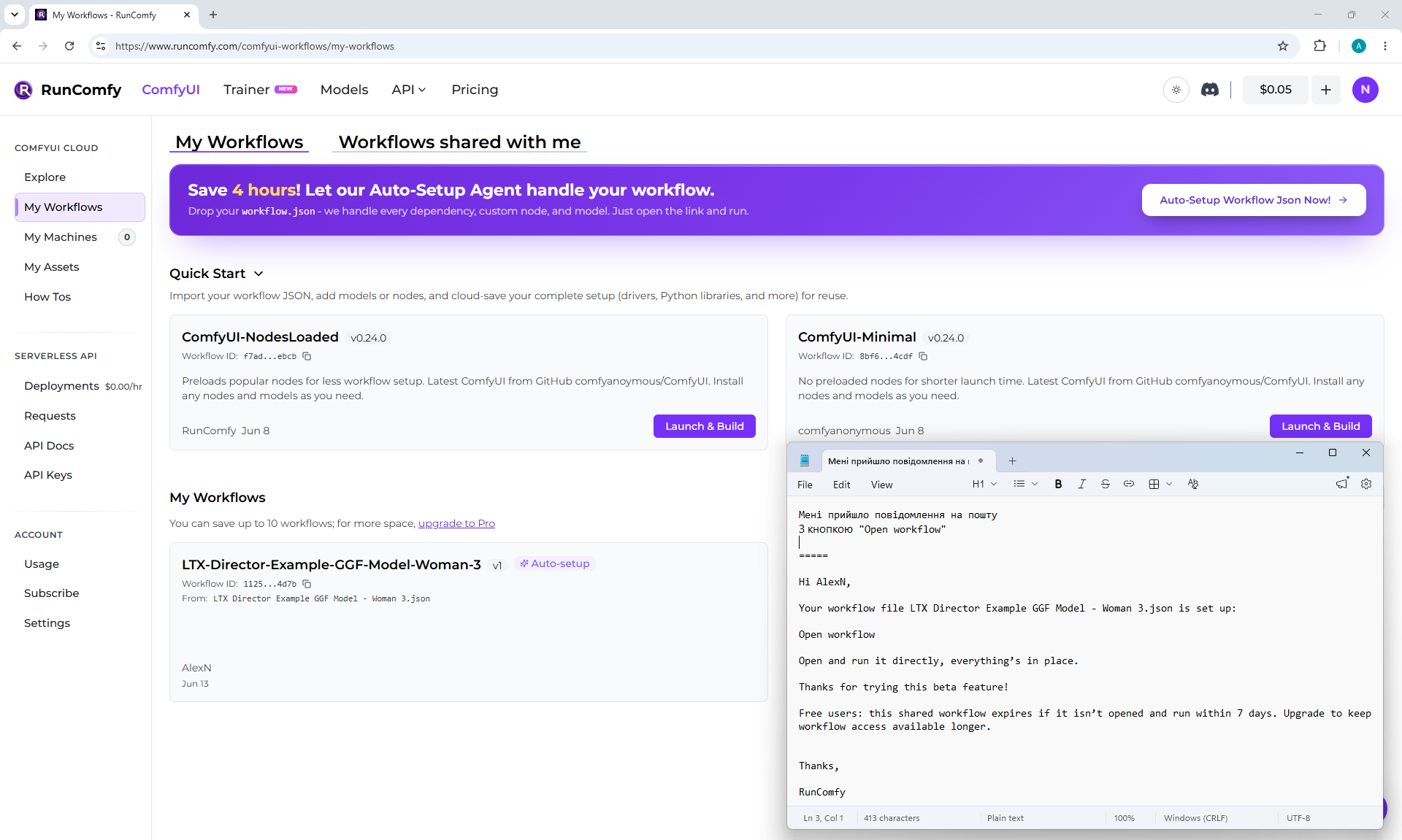1402x840 pixels.
Task: Launch & Build ComfyUI-Minimal
Action: coord(1320,426)
